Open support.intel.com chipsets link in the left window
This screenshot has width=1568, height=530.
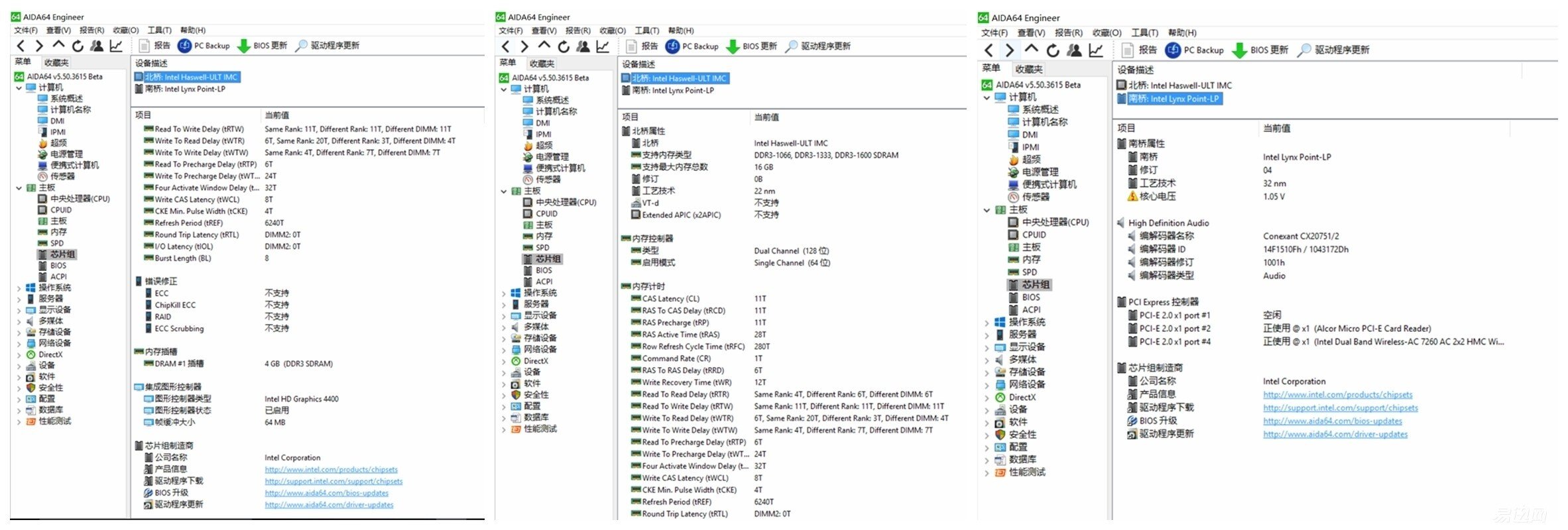pyautogui.click(x=333, y=482)
